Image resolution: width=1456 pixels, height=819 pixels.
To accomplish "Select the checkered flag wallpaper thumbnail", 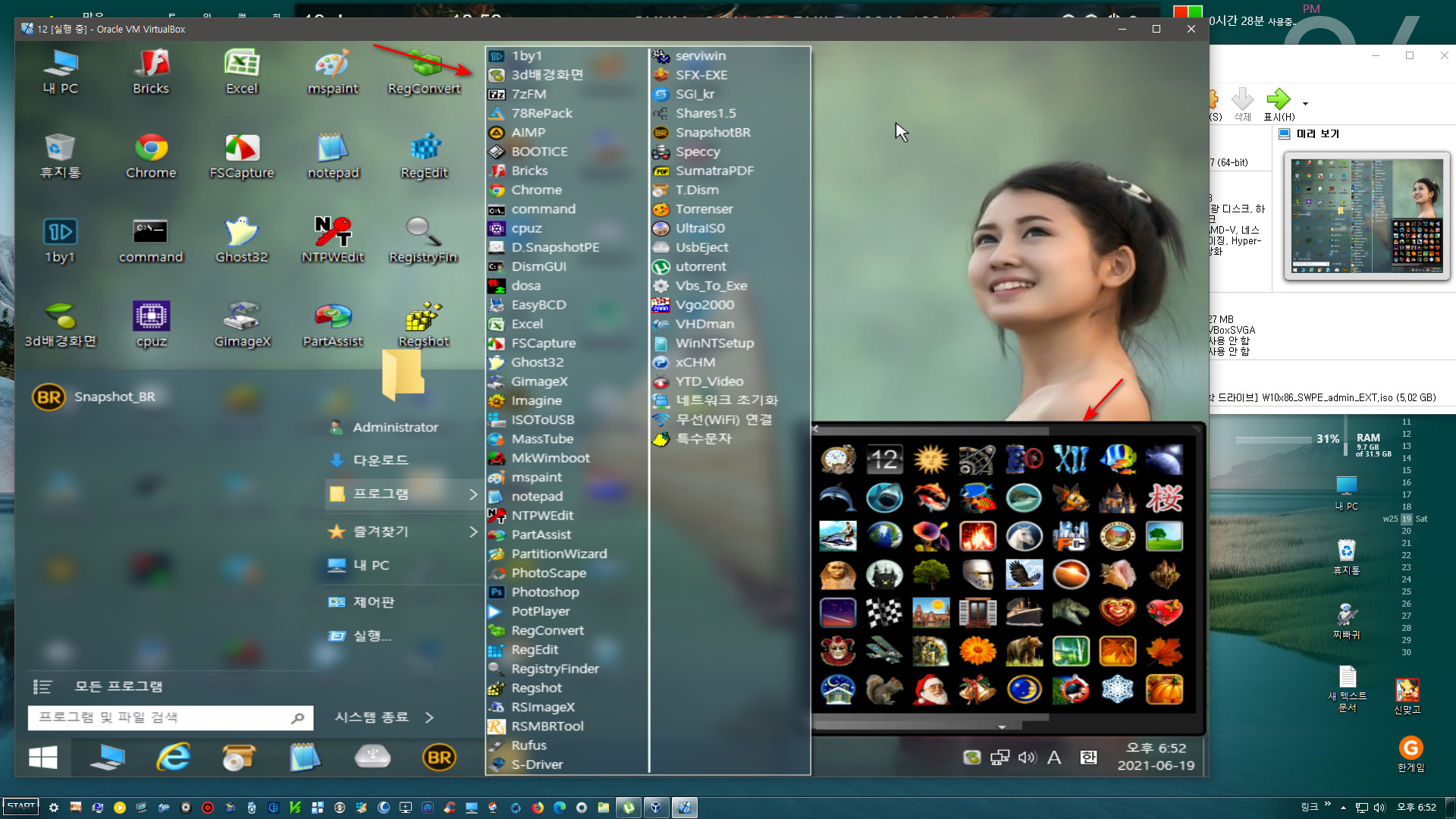I will (884, 613).
